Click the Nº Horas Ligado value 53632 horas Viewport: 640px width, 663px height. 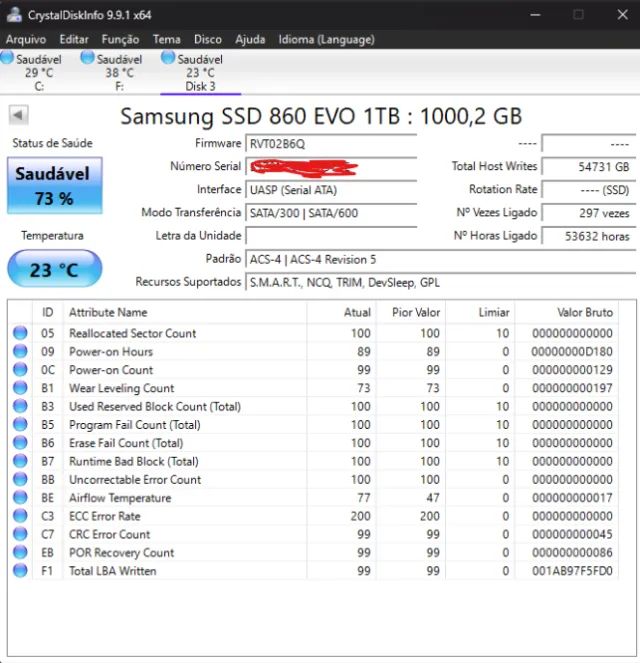pos(588,236)
